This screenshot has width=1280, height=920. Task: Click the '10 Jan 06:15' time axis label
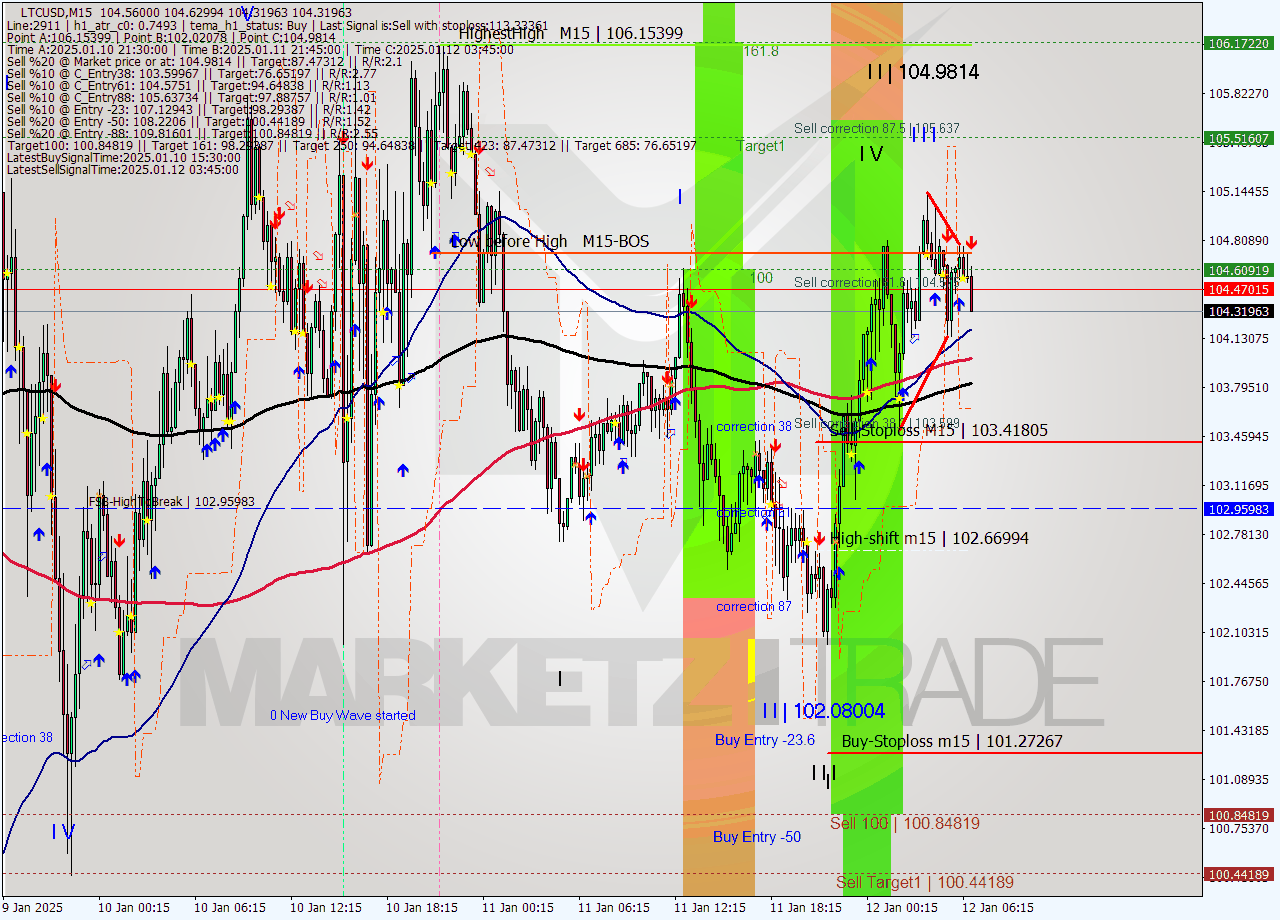click(x=229, y=908)
